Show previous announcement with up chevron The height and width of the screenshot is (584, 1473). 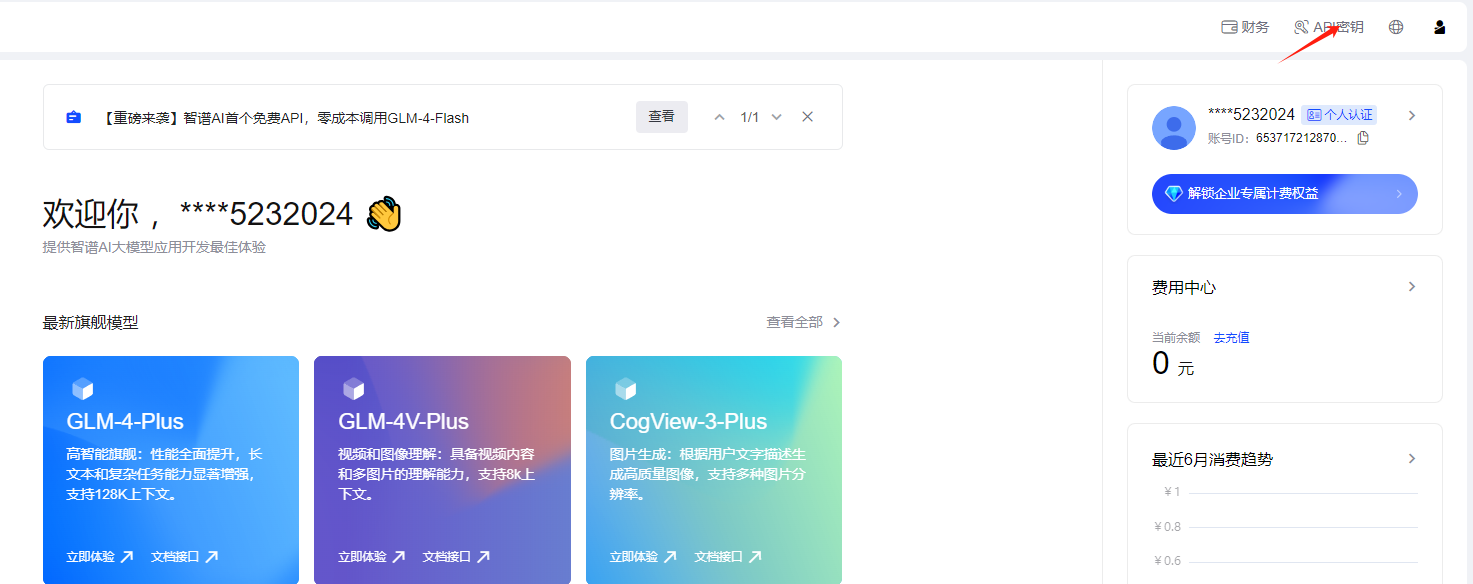[x=719, y=117]
